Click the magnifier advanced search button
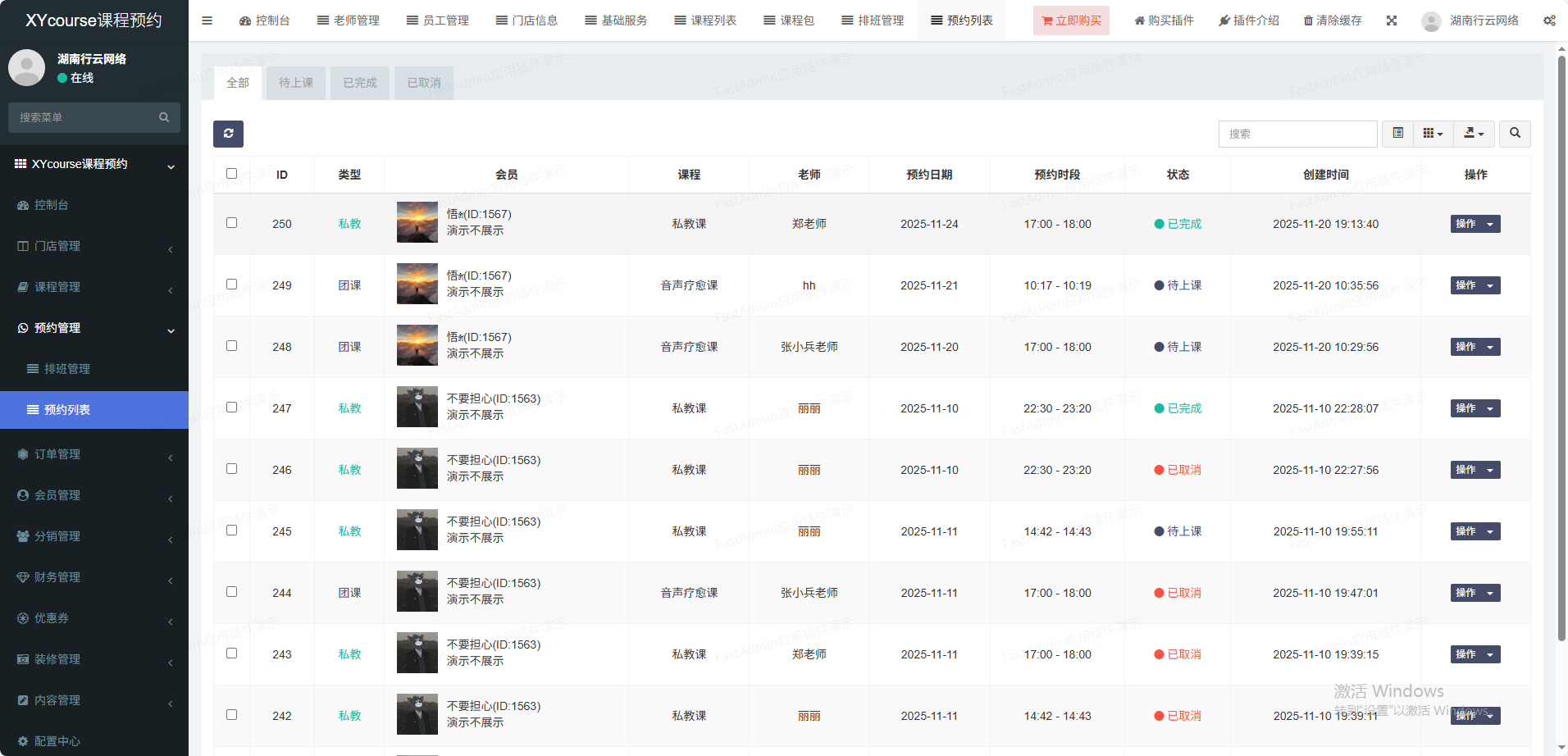 pos(1515,134)
